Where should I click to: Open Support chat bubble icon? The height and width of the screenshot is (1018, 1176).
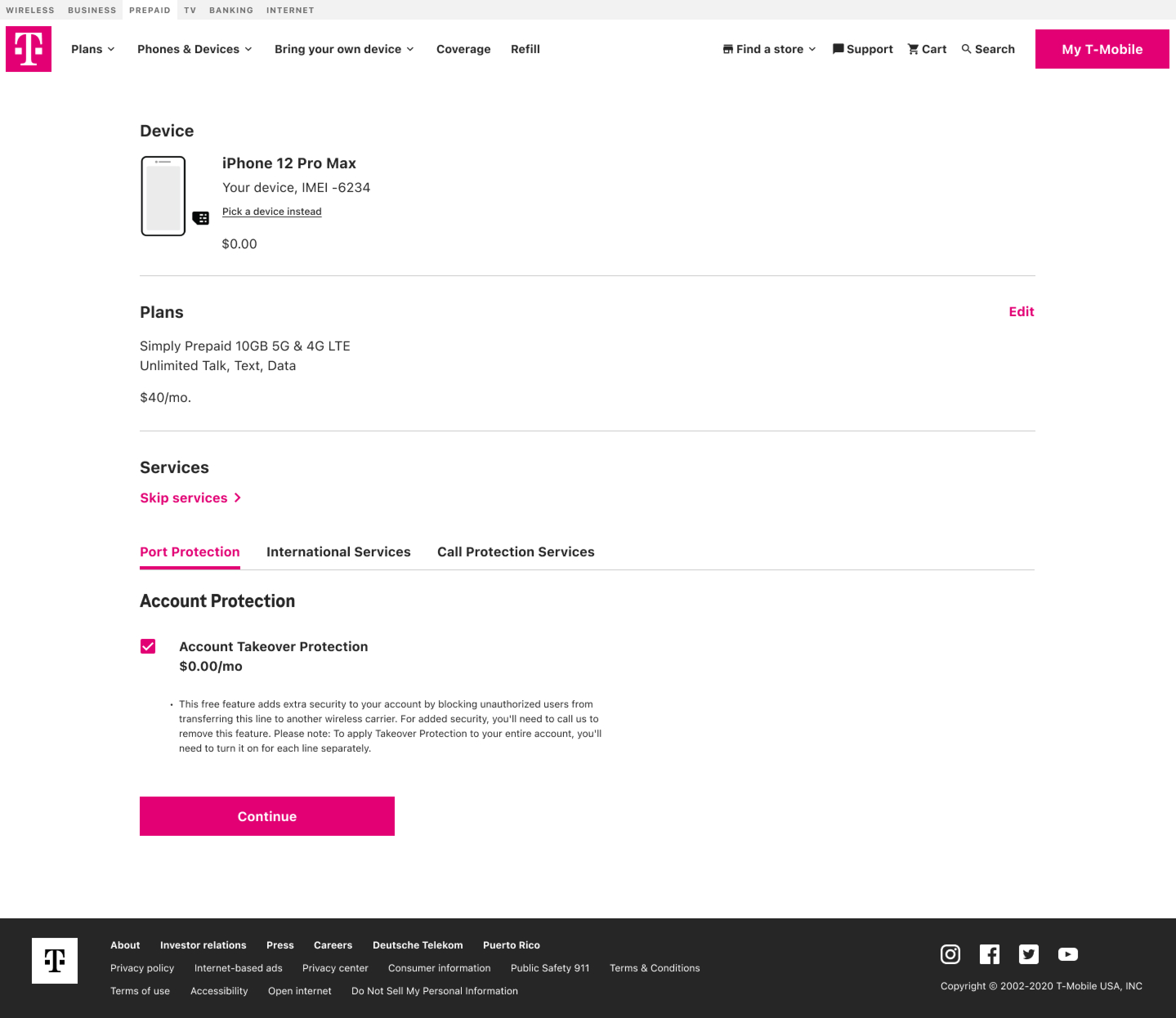(x=838, y=49)
